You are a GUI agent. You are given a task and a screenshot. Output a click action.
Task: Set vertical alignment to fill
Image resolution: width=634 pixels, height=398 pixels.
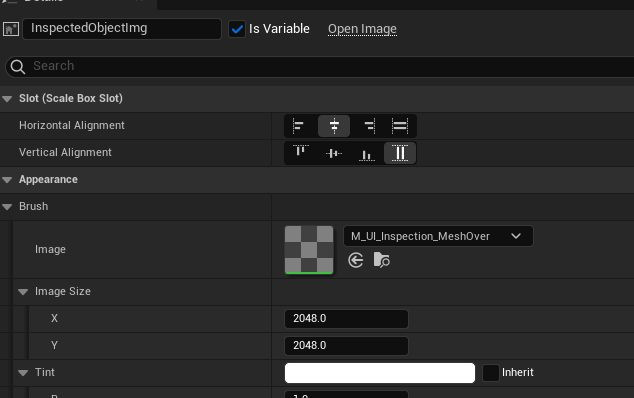(x=400, y=153)
